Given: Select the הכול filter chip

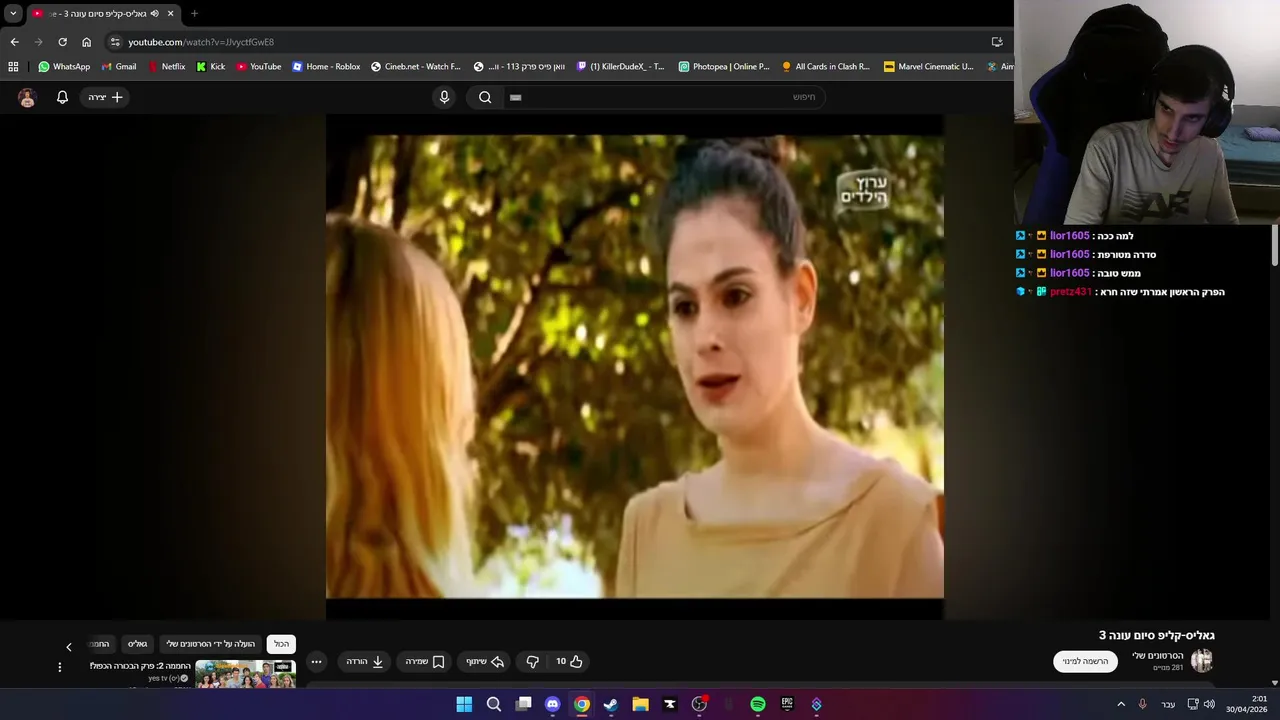Looking at the screenshot, I should 281,644.
